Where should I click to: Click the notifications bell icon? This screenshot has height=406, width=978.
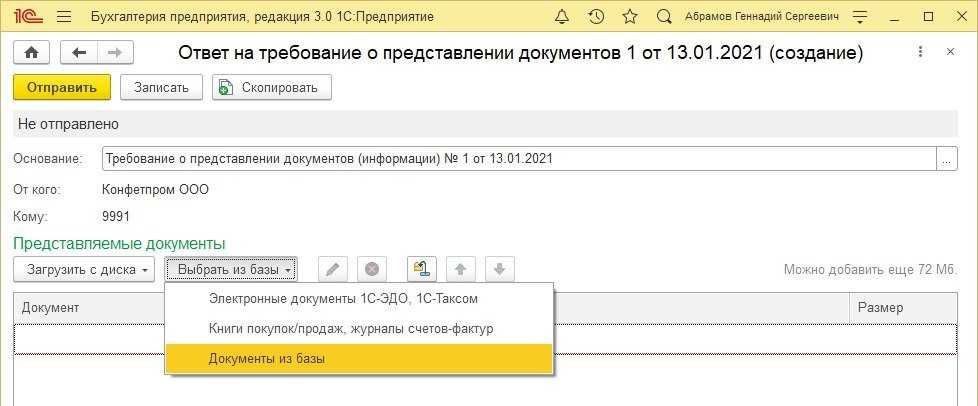(x=562, y=17)
